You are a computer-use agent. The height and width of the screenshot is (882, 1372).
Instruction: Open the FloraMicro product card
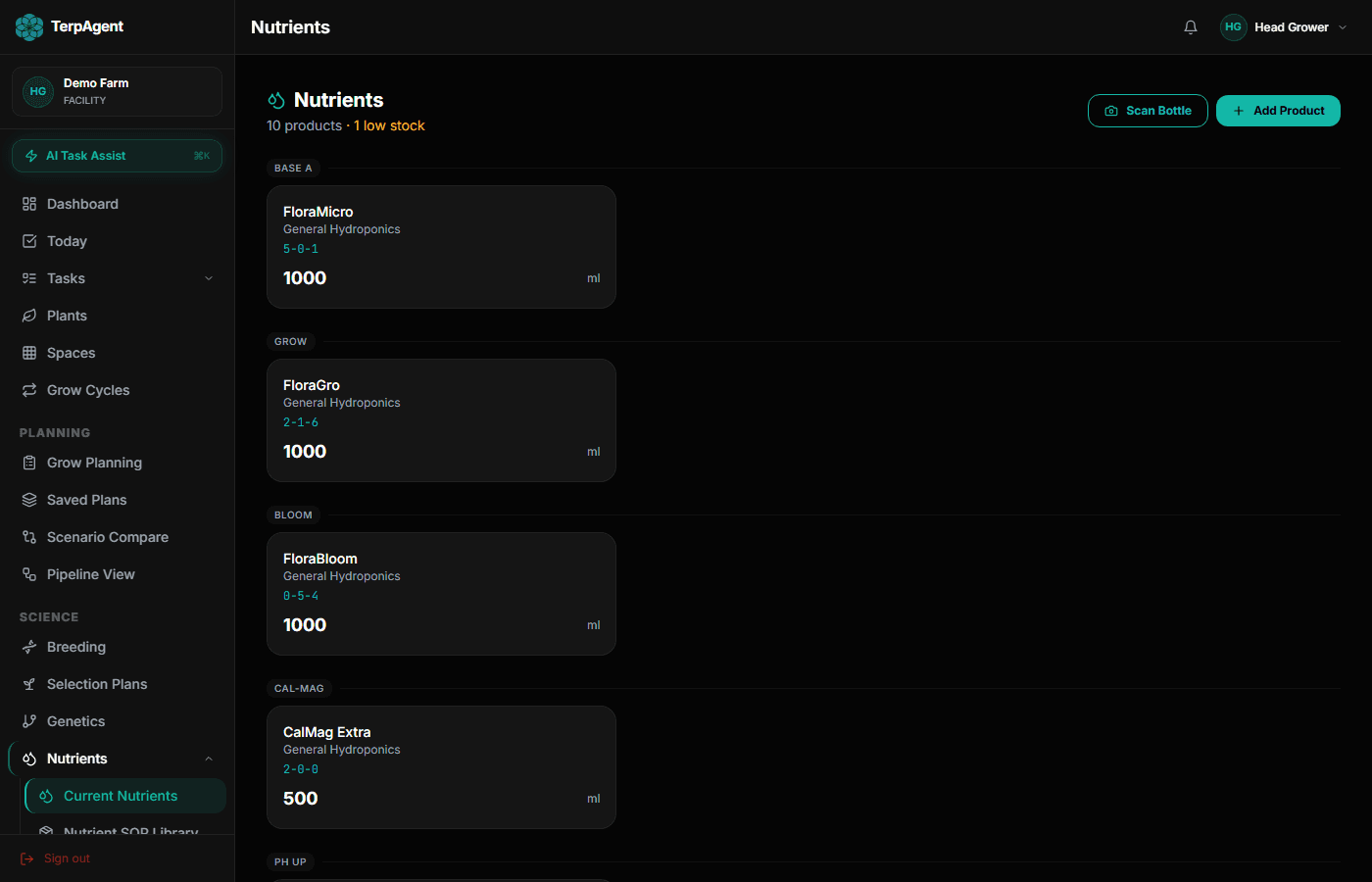(x=441, y=247)
